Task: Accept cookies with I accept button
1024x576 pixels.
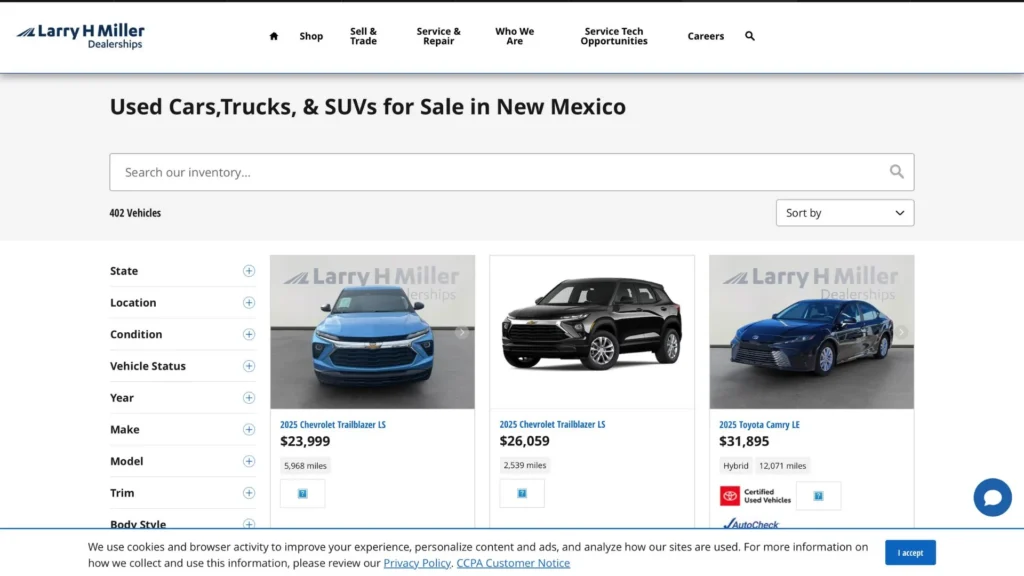Action: coord(910,552)
